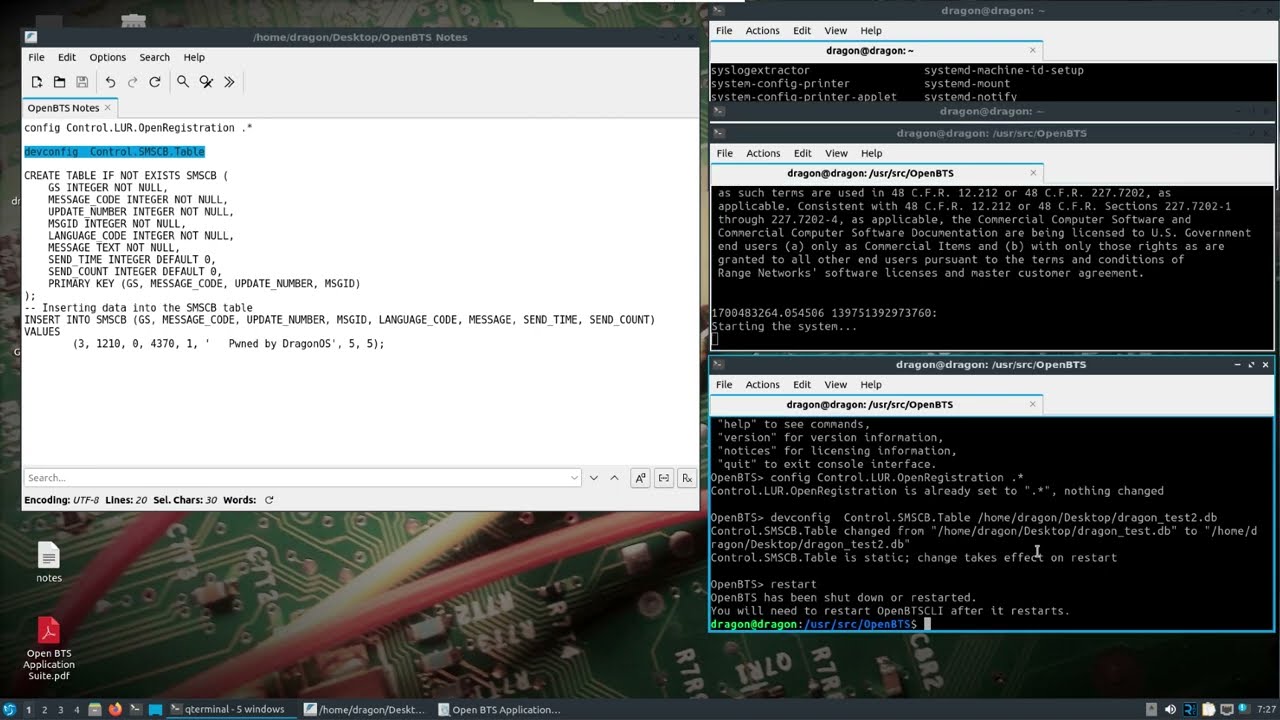This screenshot has width=1280, height=720.
Task: Launch Firefox from the taskbar
Action: tap(115, 710)
